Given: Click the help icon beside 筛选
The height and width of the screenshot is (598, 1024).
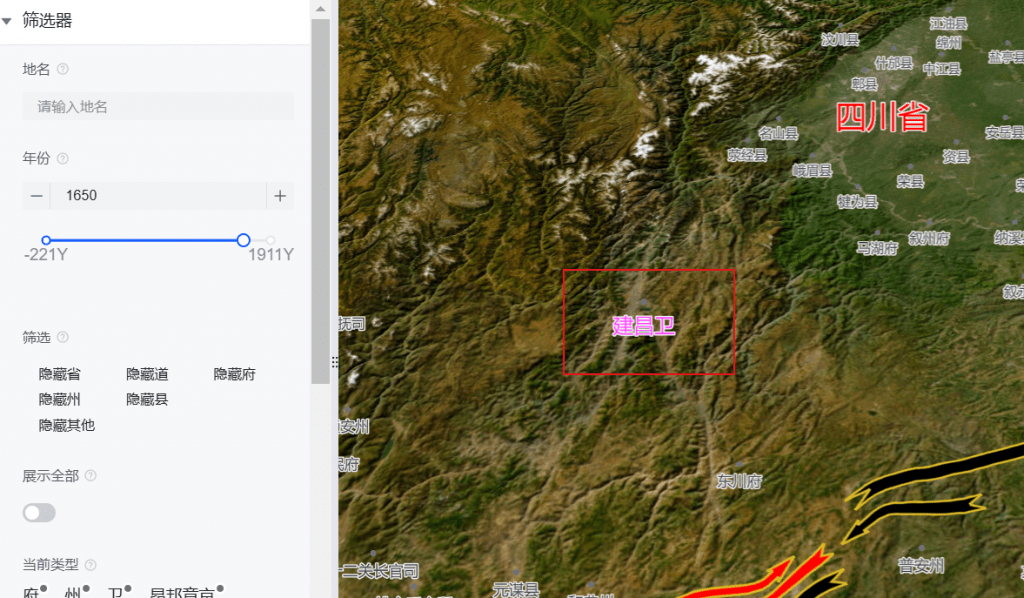Looking at the screenshot, I should click(63, 338).
